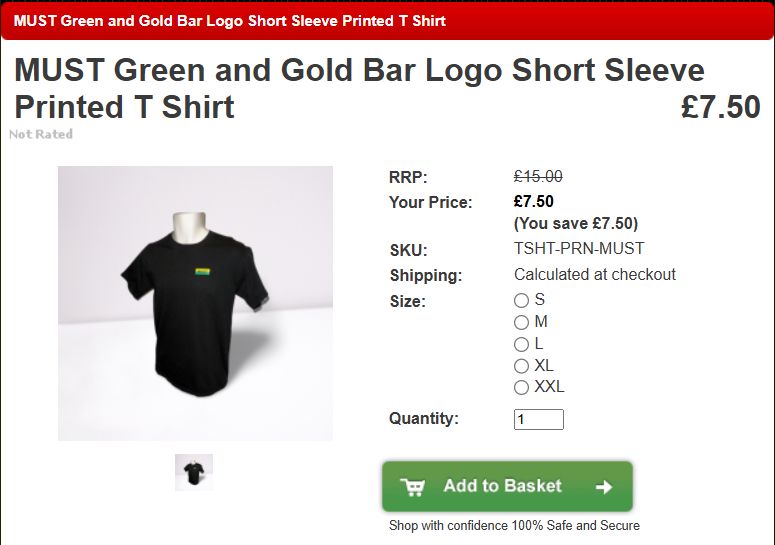The height and width of the screenshot is (545, 775).
Task: Click the green and gold logo on shirt
Action: click(203, 272)
